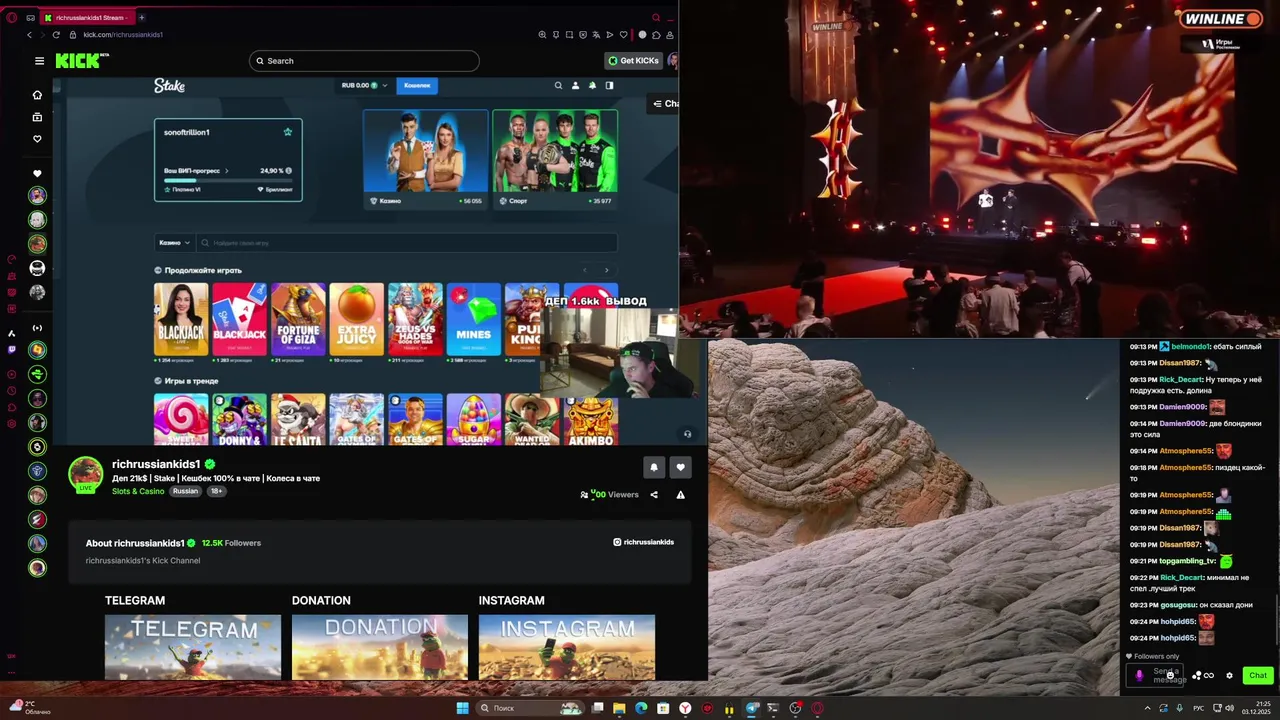This screenshot has height=720, width=1280.
Task: Open the TELEGRAM panel banner
Action: pyautogui.click(x=193, y=647)
